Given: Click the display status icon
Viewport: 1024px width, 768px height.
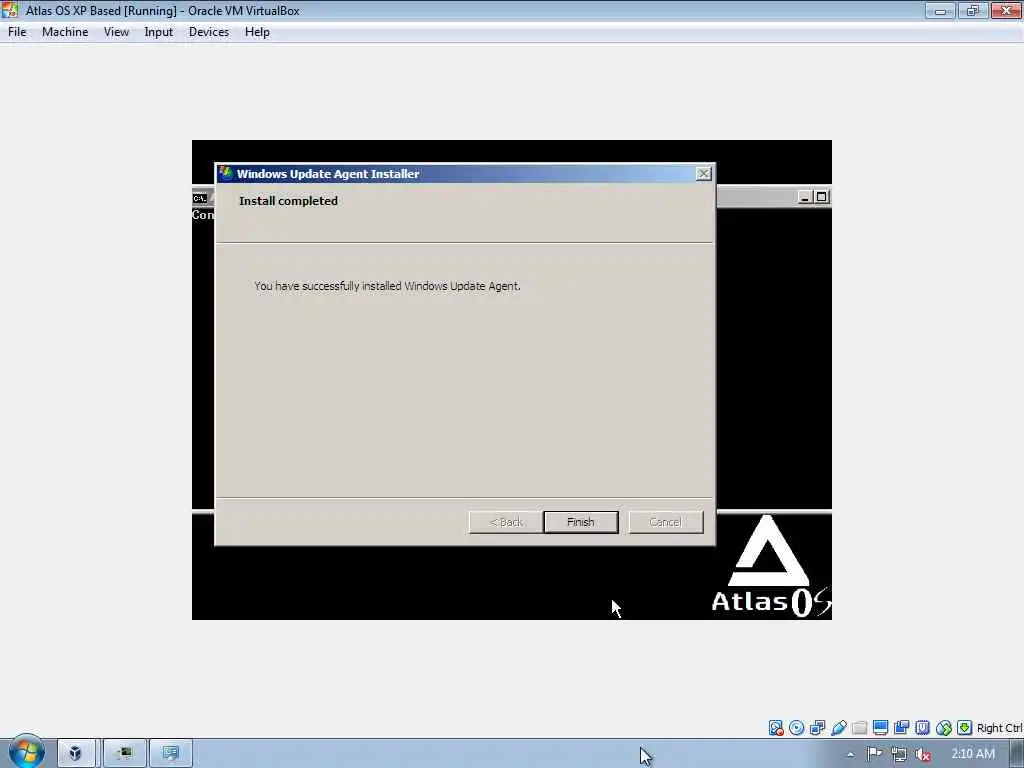Looking at the screenshot, I should pyautogui.click(x=880, y=728).
